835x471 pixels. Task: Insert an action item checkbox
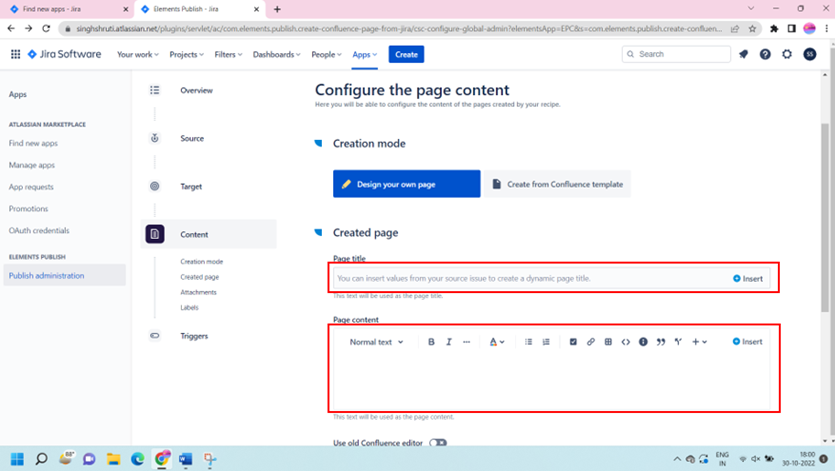coord(573,342)
